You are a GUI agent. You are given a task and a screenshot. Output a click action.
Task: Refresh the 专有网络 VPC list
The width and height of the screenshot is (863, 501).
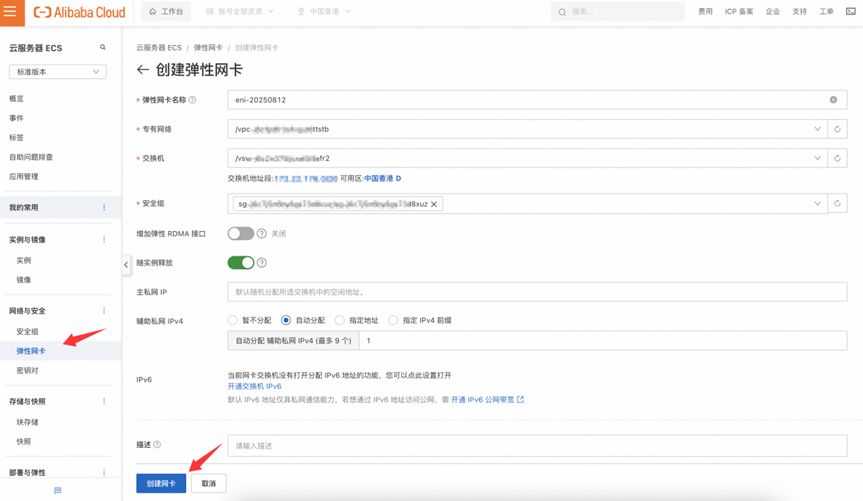pos(837,129)
